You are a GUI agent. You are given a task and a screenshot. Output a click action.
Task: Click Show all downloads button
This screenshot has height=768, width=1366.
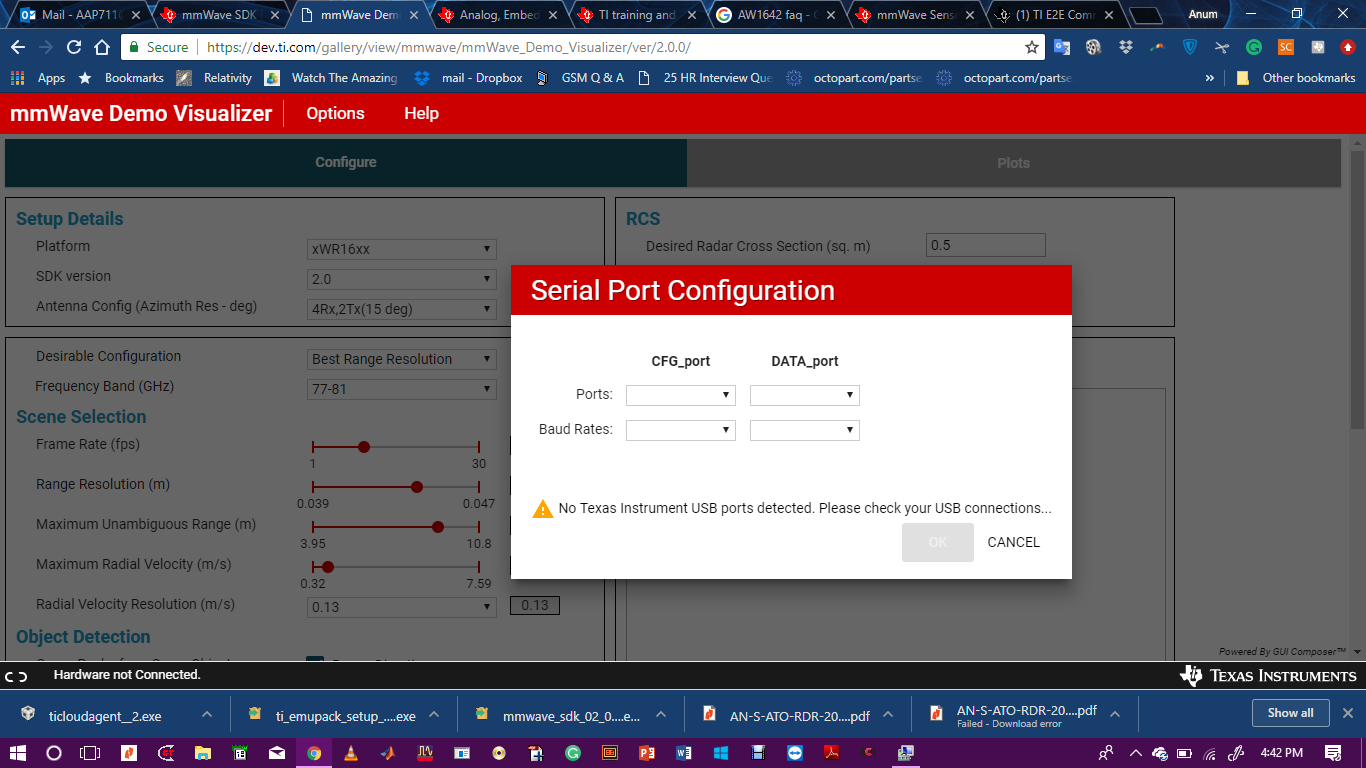[1290, 713]
